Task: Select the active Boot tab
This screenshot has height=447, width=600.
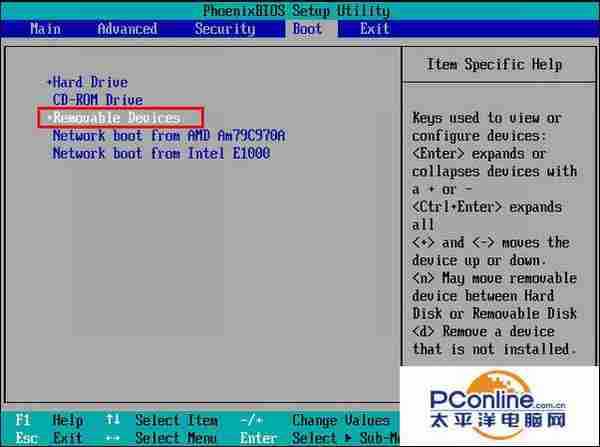Action: click(307, 29)
